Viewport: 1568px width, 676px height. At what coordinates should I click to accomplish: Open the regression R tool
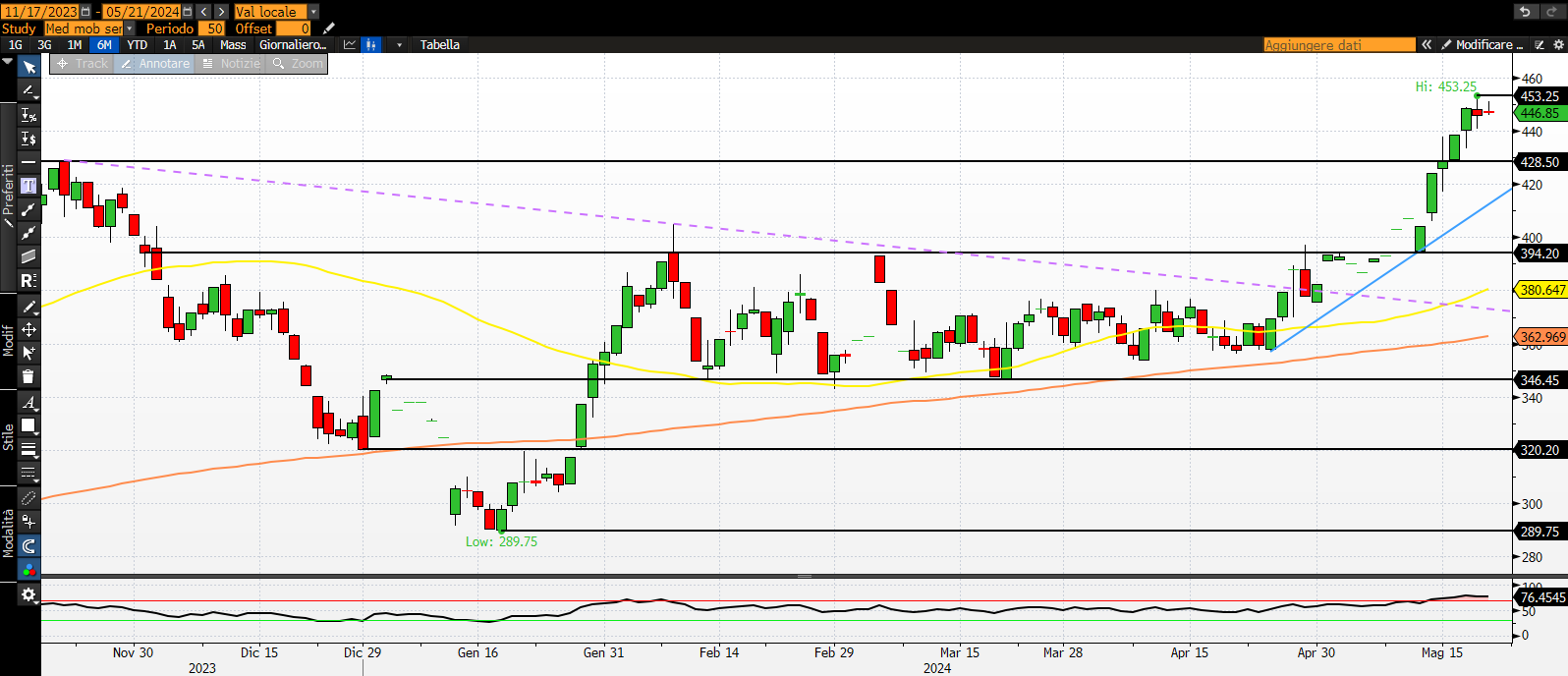tap(28, 281)
